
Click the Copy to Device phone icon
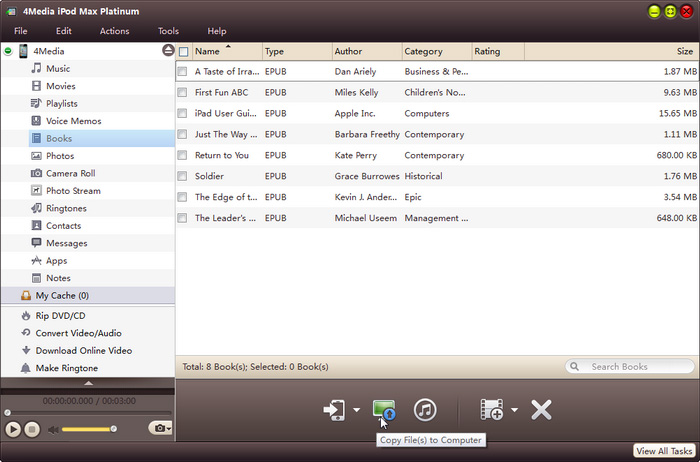(334, 409)
